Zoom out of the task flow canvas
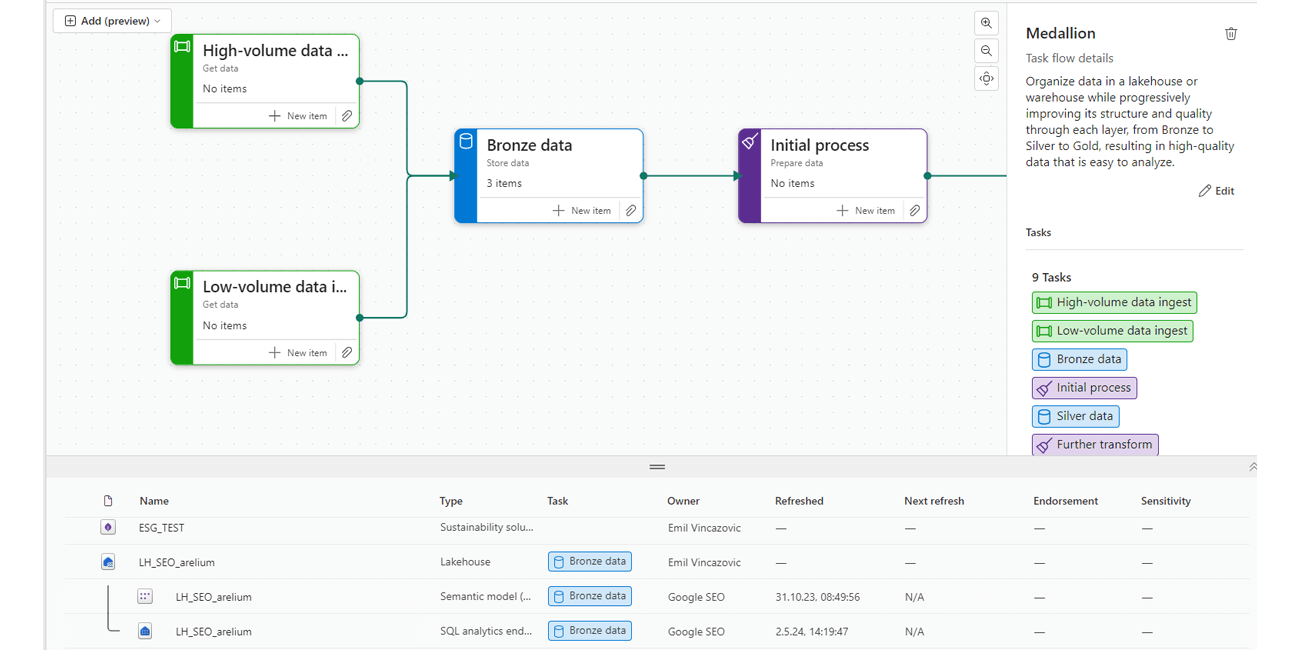The width and height of the screenshot is (1300, 650). tap(986, 50)
